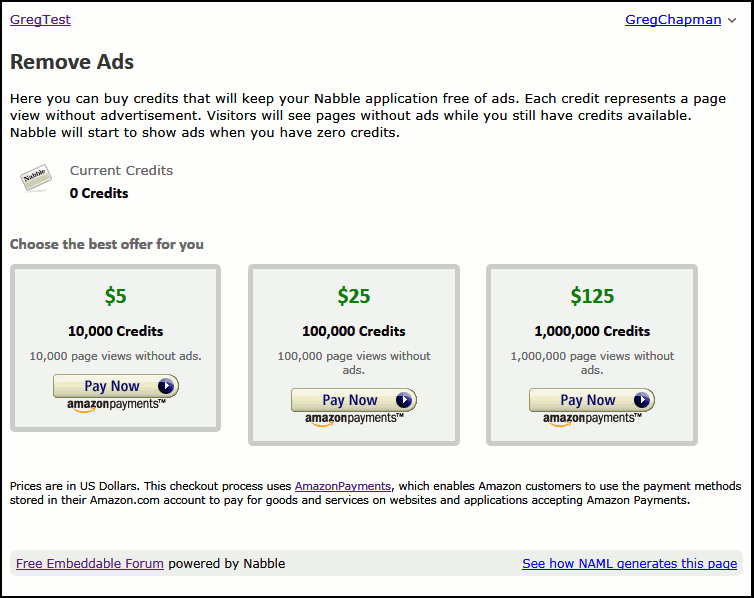Click Amazon Payments logo under $125 offer
Image resolution: width=754 pixels, height=598 pixels.
tap(592, 420)
